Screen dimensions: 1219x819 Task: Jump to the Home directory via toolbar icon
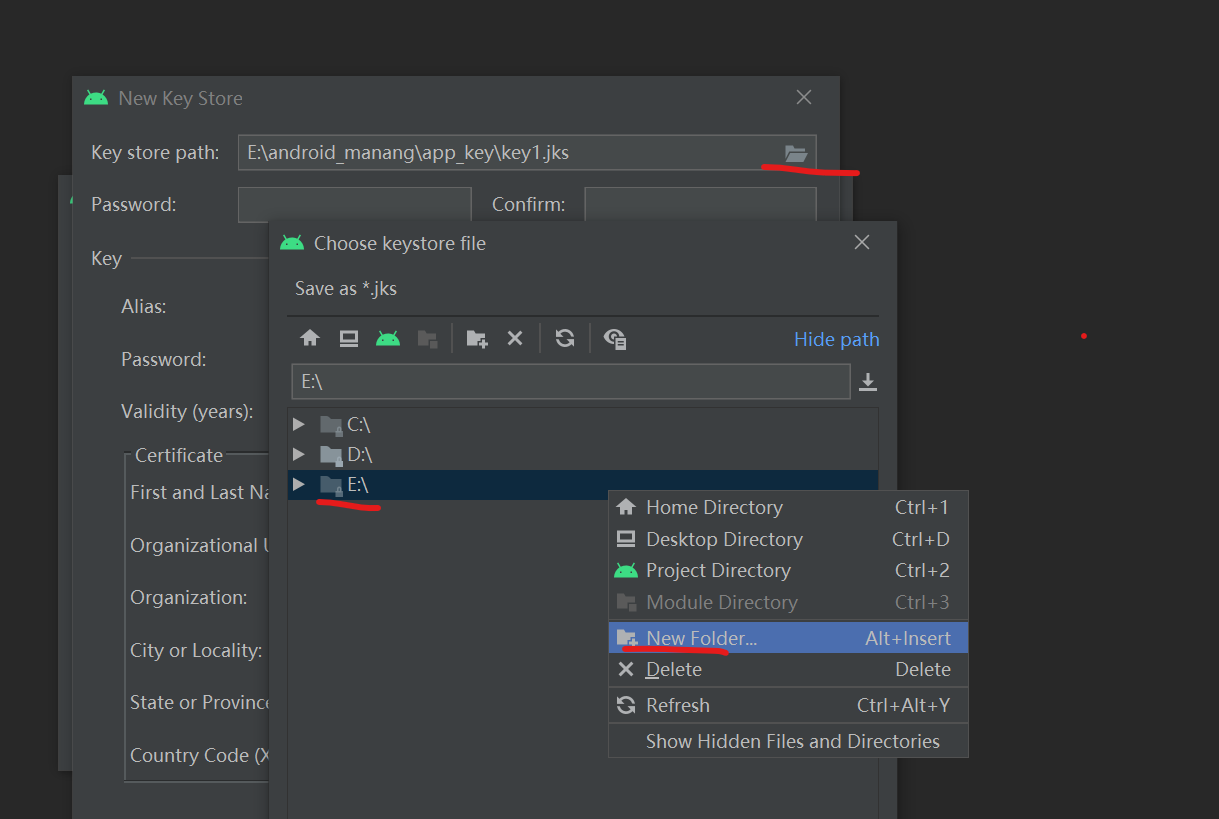(x=310, y=338)
